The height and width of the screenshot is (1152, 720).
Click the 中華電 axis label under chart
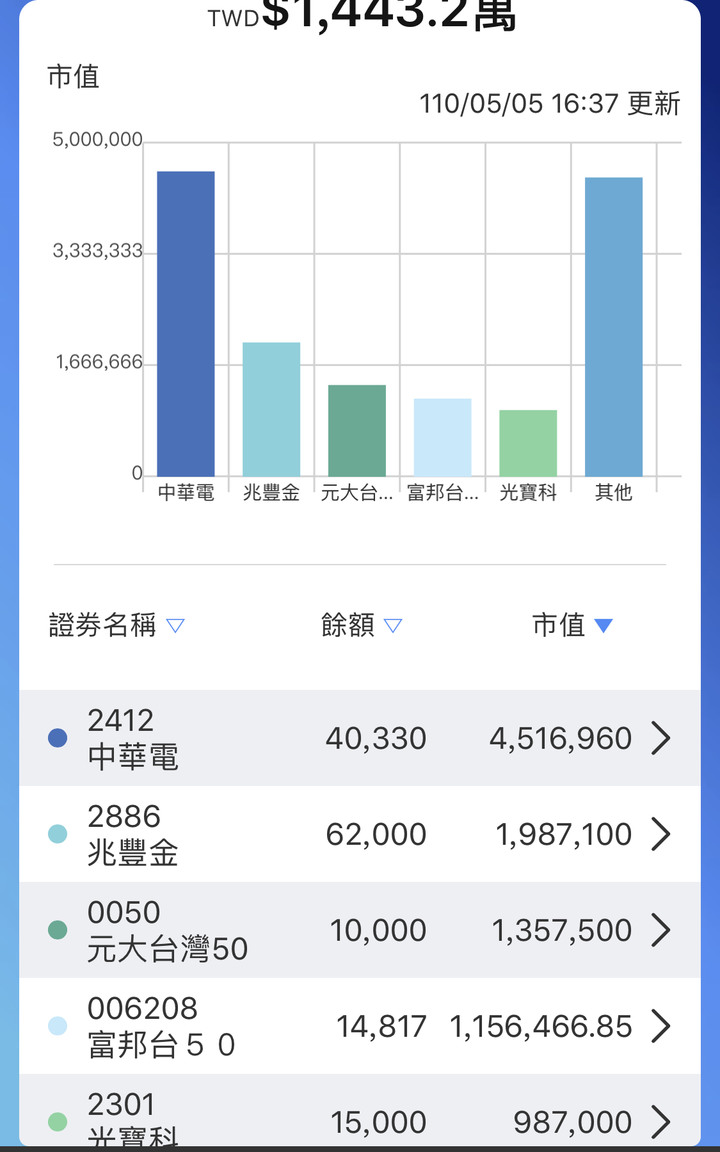[186, 492]
